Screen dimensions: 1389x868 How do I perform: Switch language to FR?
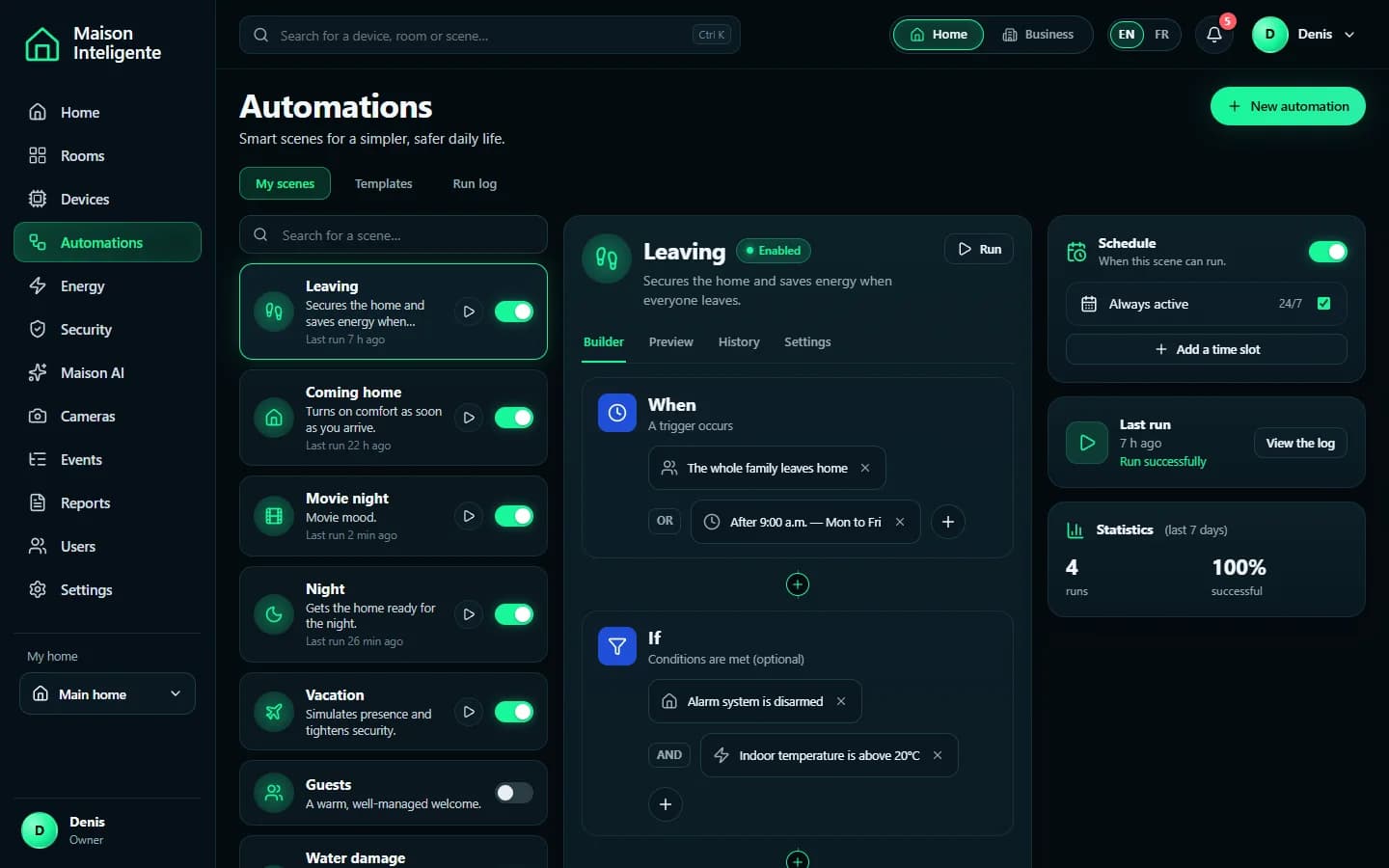1161,35
